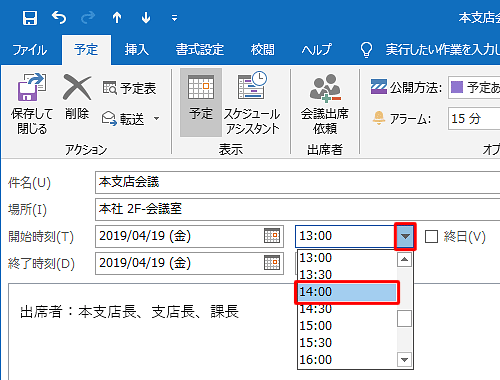Go to previous item with up arrow
This screenshot has width=500, height=380.
tap(117, 17)
